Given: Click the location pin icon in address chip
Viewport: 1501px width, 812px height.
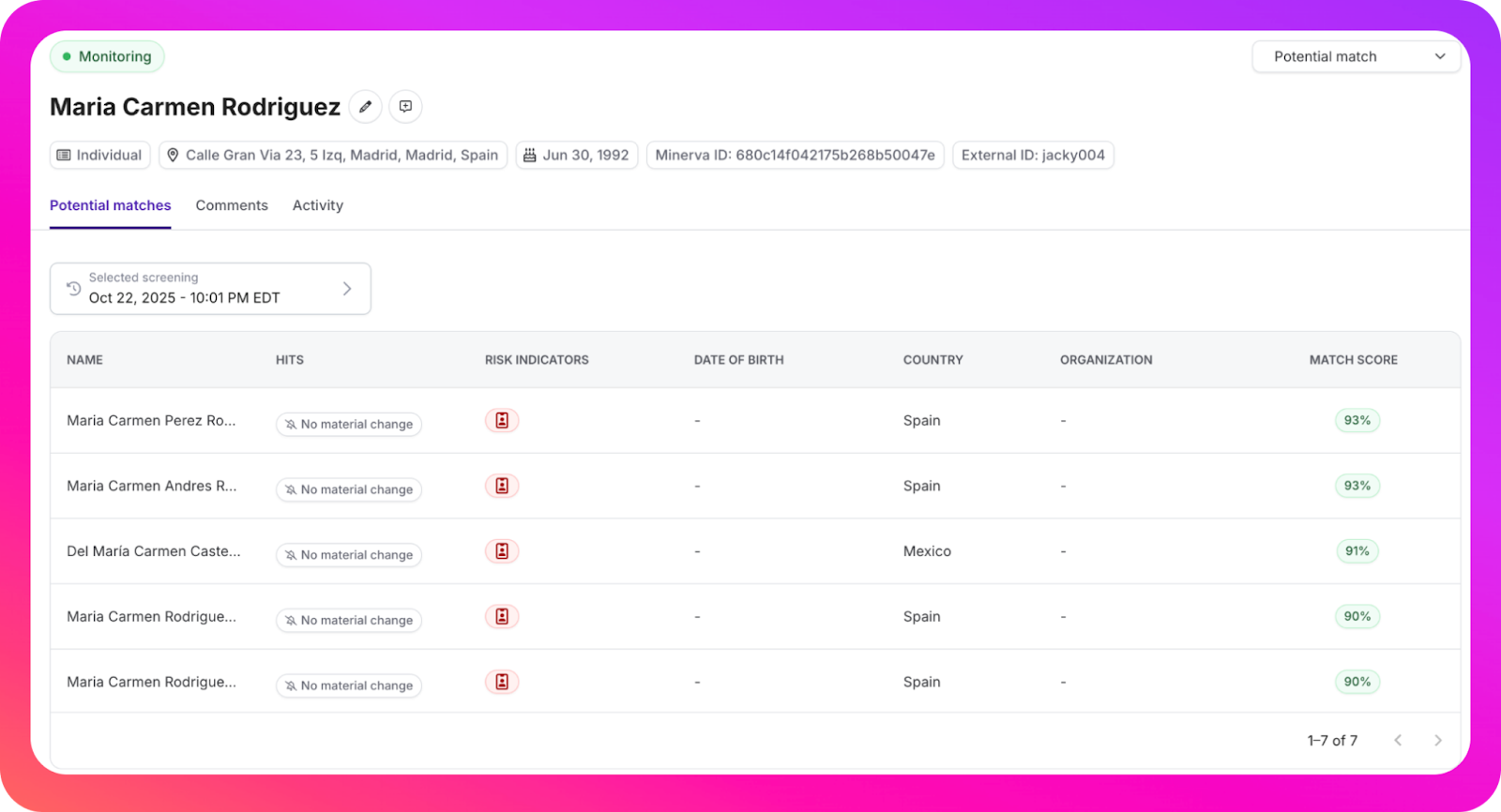Looking at the screenshot, I should point(173,156).
